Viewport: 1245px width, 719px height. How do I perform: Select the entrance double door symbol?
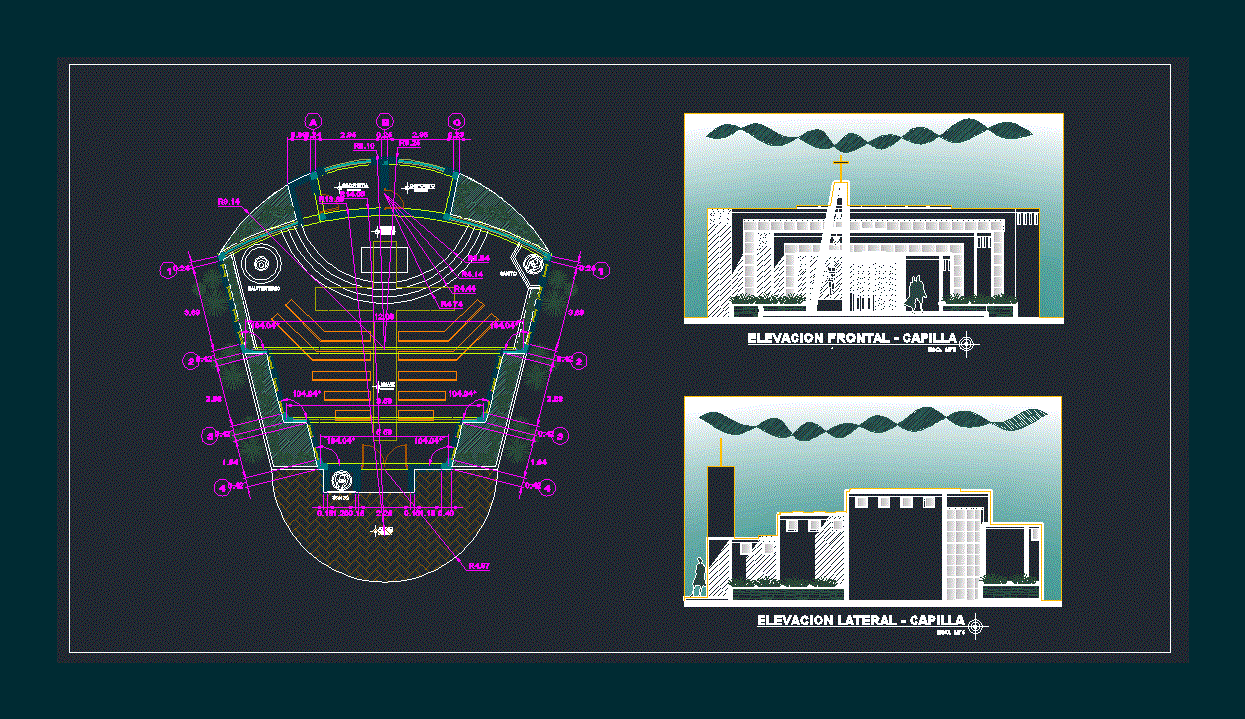(384, 456)
